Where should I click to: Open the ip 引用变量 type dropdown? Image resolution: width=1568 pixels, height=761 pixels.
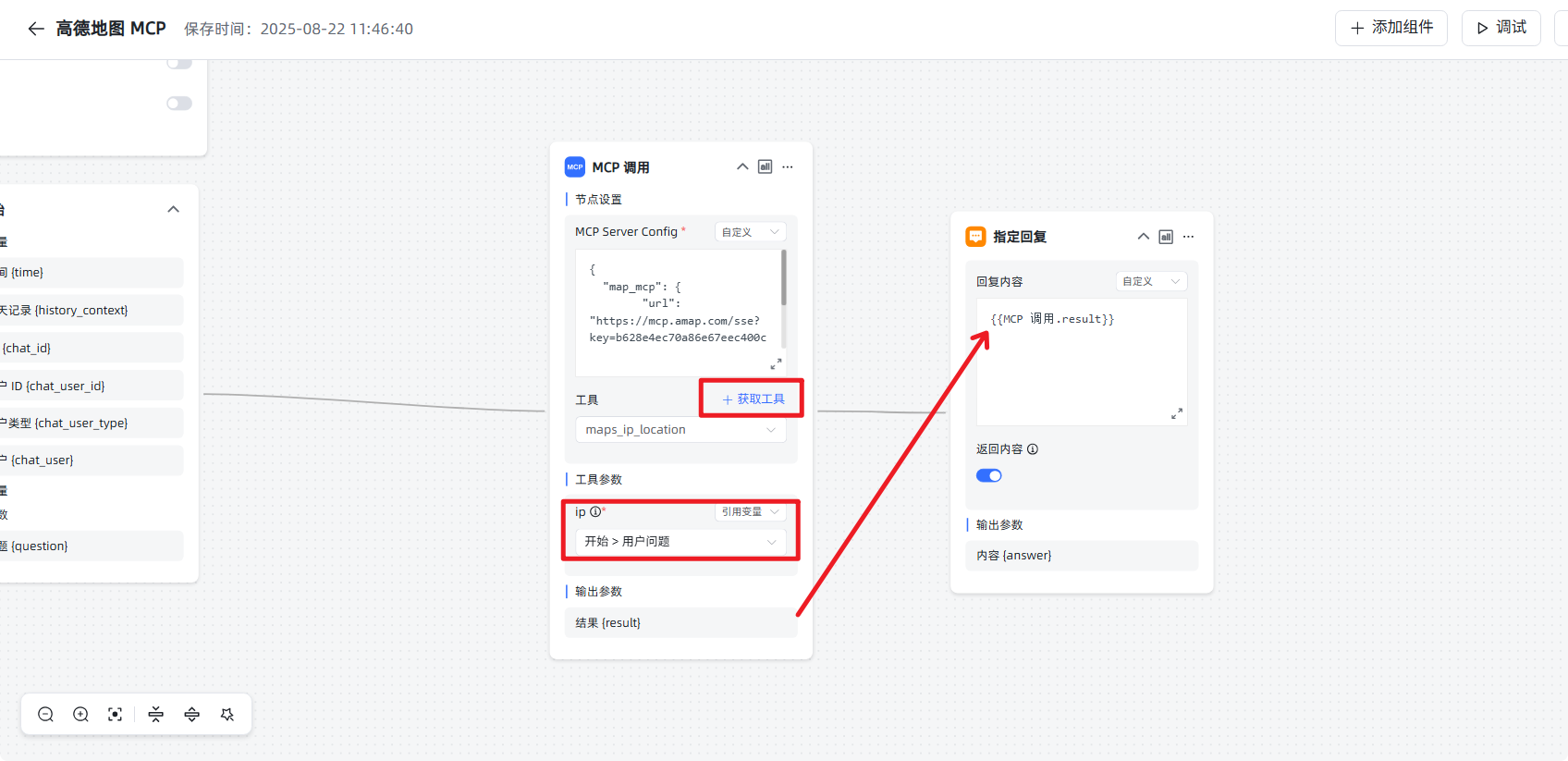[x=751, y=511]
